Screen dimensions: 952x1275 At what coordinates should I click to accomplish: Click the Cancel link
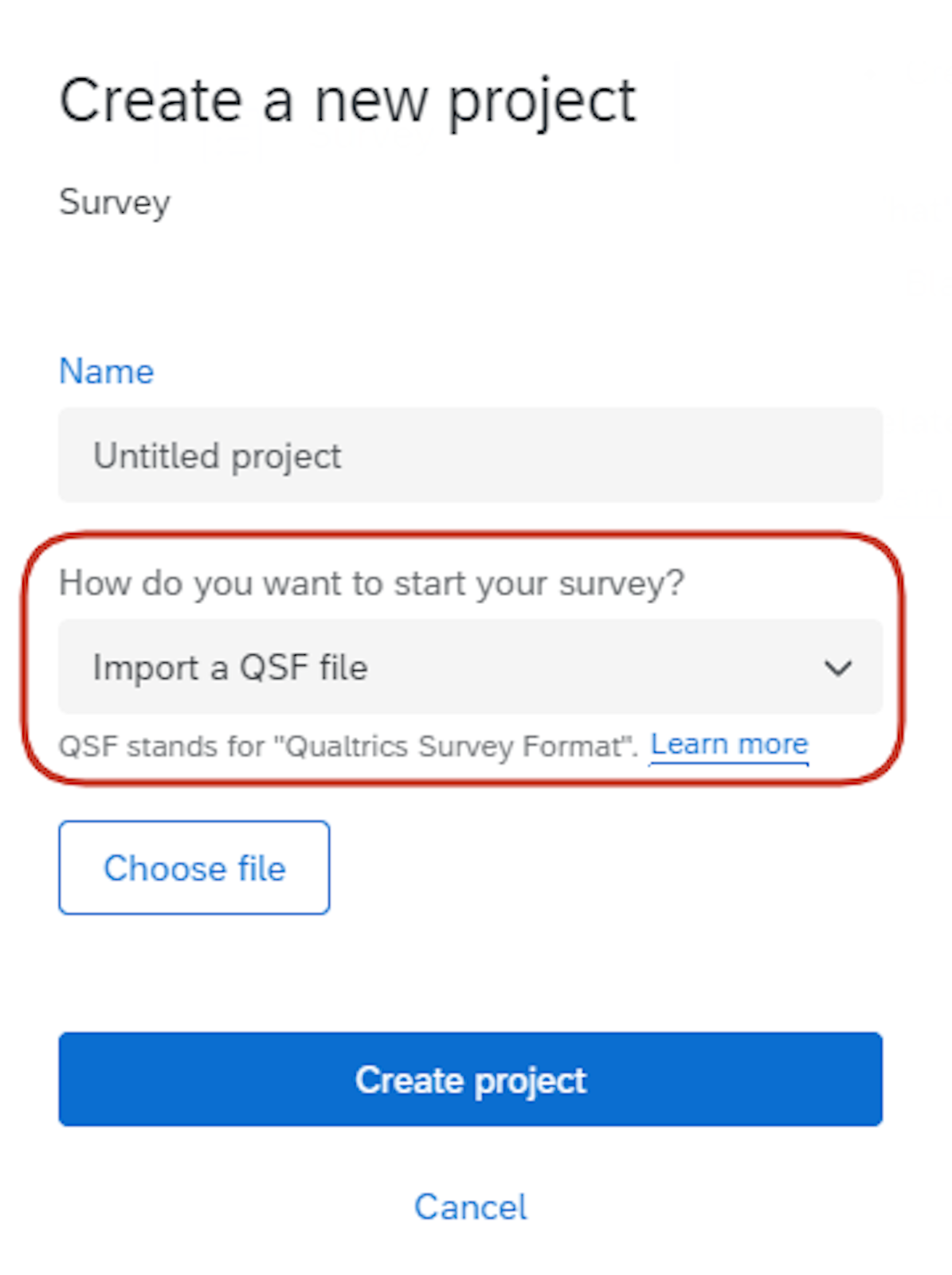click(470, 1207)
